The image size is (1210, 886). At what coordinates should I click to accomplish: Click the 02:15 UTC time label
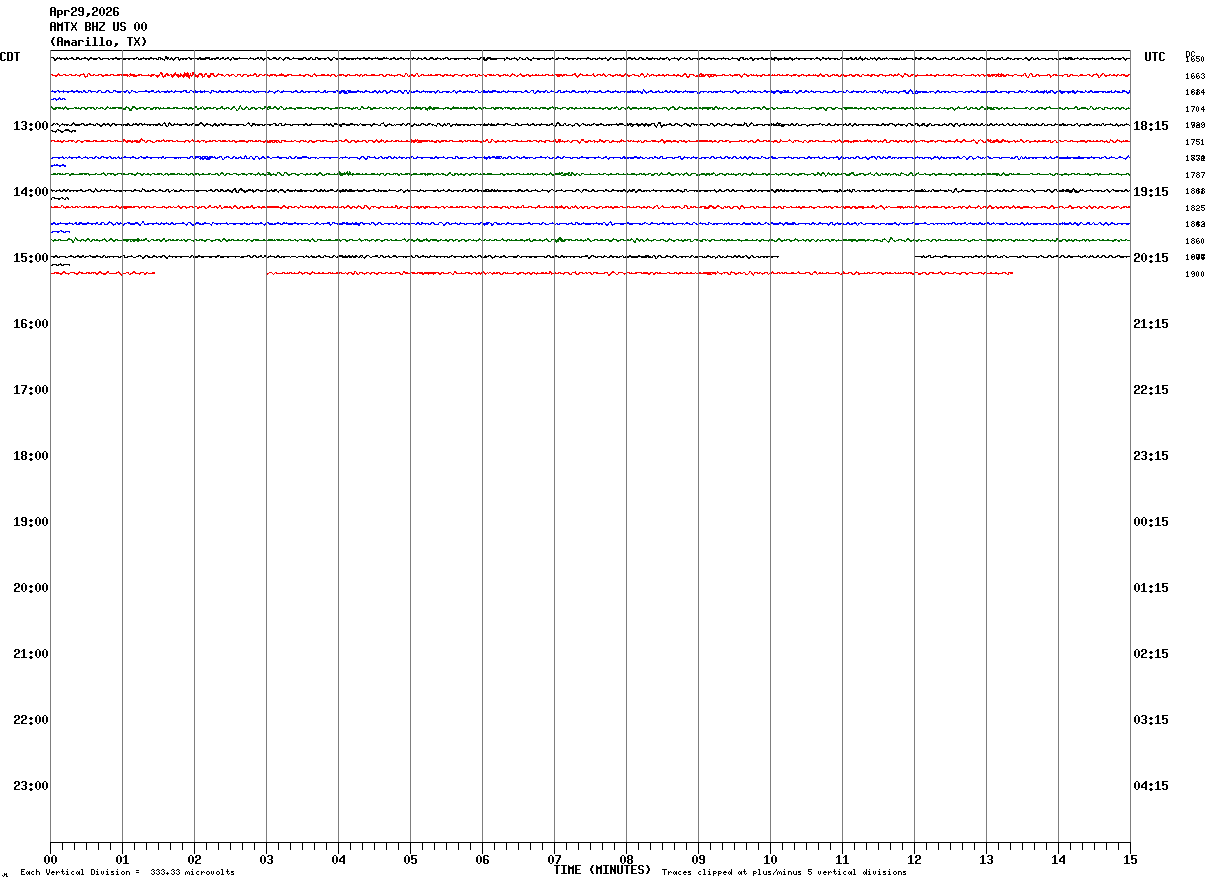(1151, 654)
